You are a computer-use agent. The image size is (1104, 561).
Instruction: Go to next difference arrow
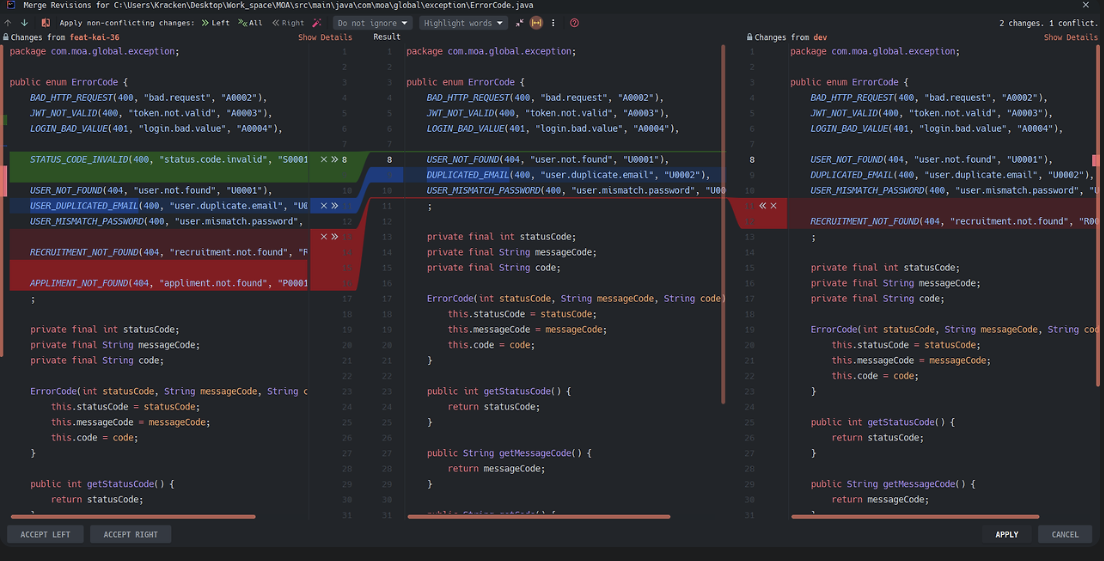coord(25,23)
